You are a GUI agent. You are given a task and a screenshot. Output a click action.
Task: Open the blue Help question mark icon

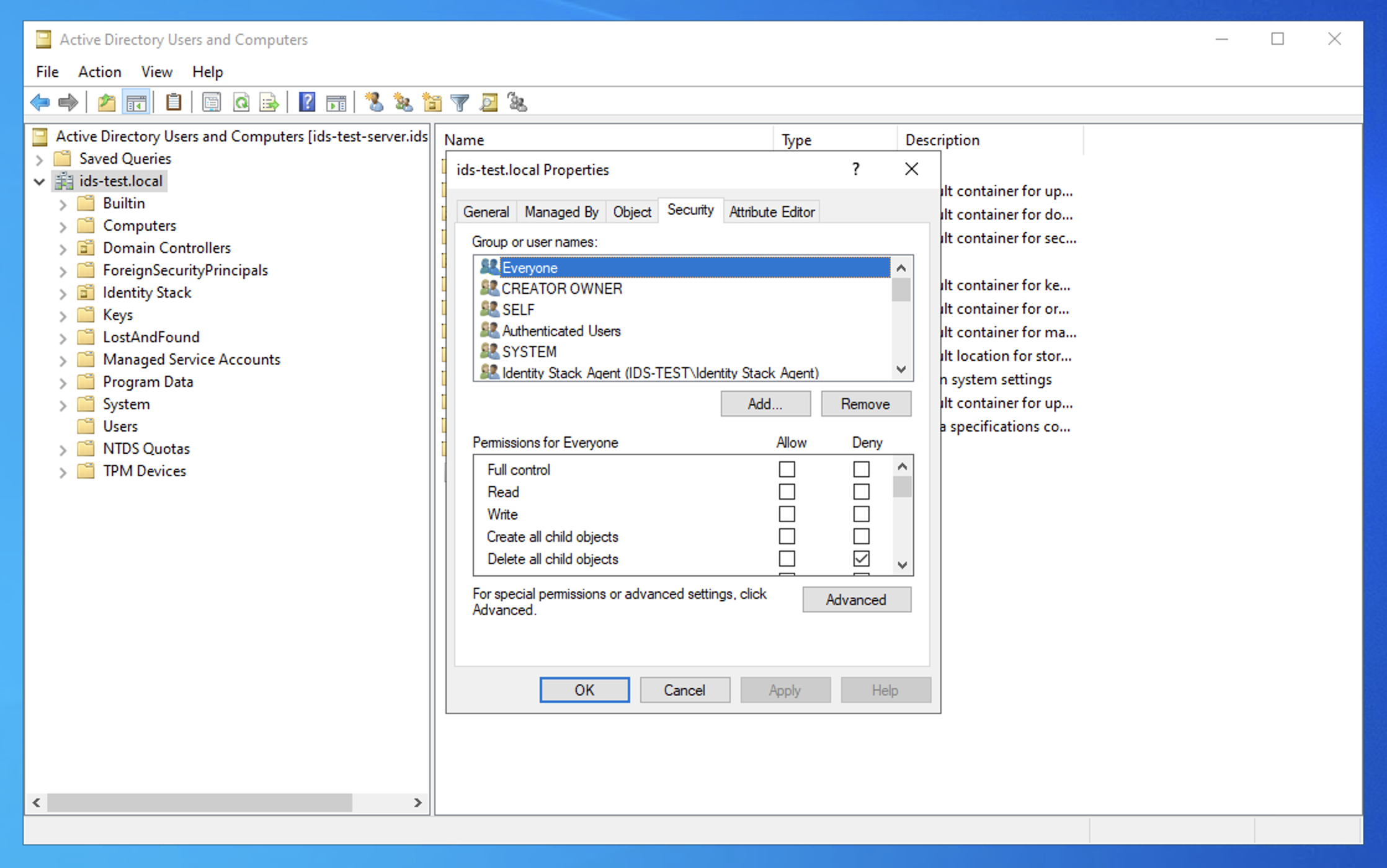tap(306, 102)
